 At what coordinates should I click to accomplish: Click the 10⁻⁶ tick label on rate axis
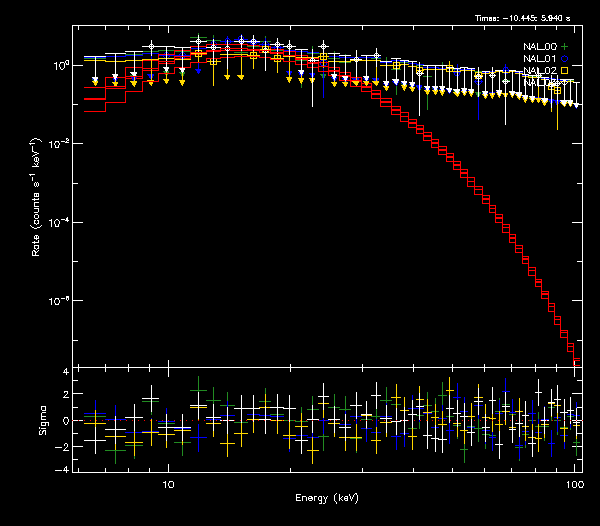[x=59, y=301]
